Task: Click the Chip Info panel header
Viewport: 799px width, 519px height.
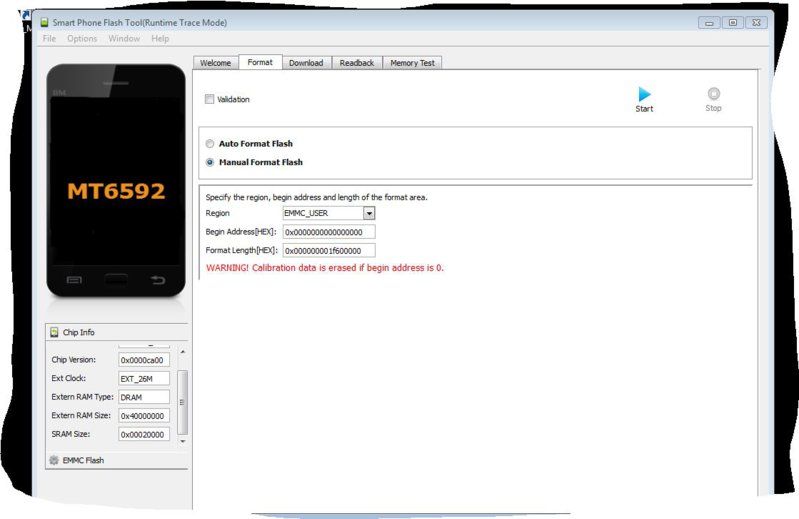Action: click(117, 333)
